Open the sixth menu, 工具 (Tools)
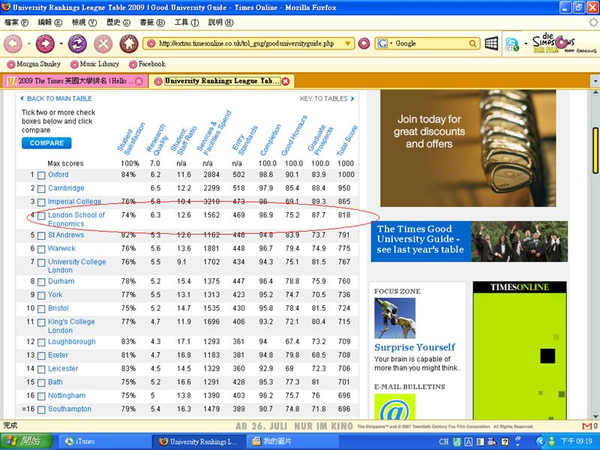600x450 pixels. (186, 23)
